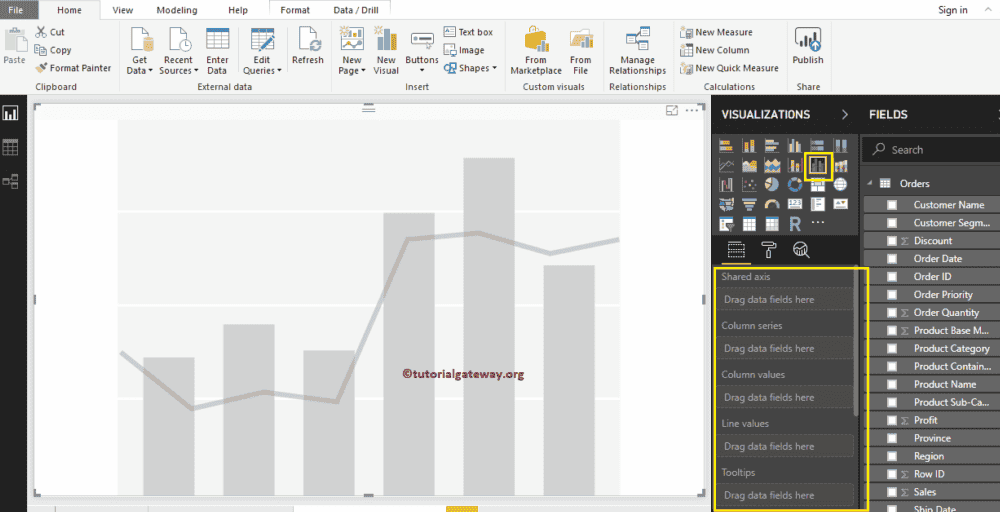Switch to the Modeling ribbon tab

tap(177, 10)
